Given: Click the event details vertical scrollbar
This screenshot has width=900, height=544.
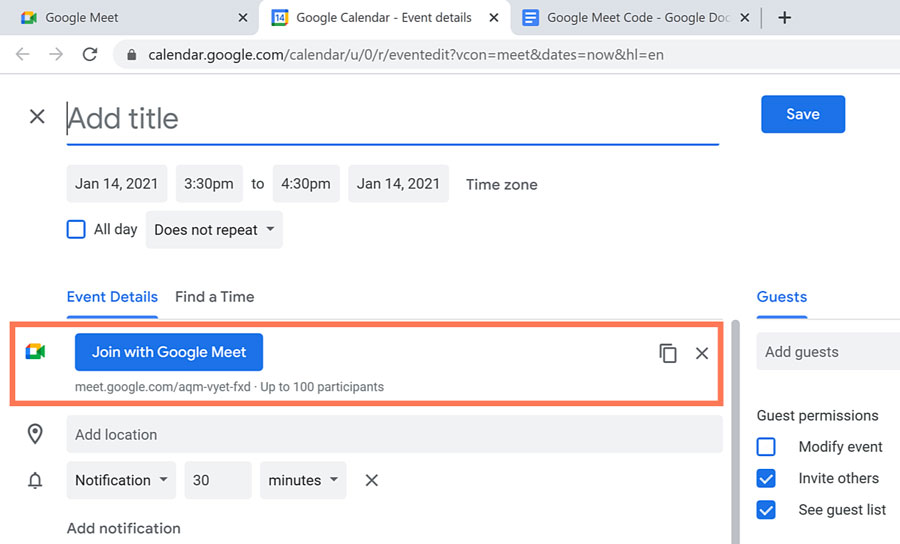Looking at the screenshot, I should pos(735,432).
